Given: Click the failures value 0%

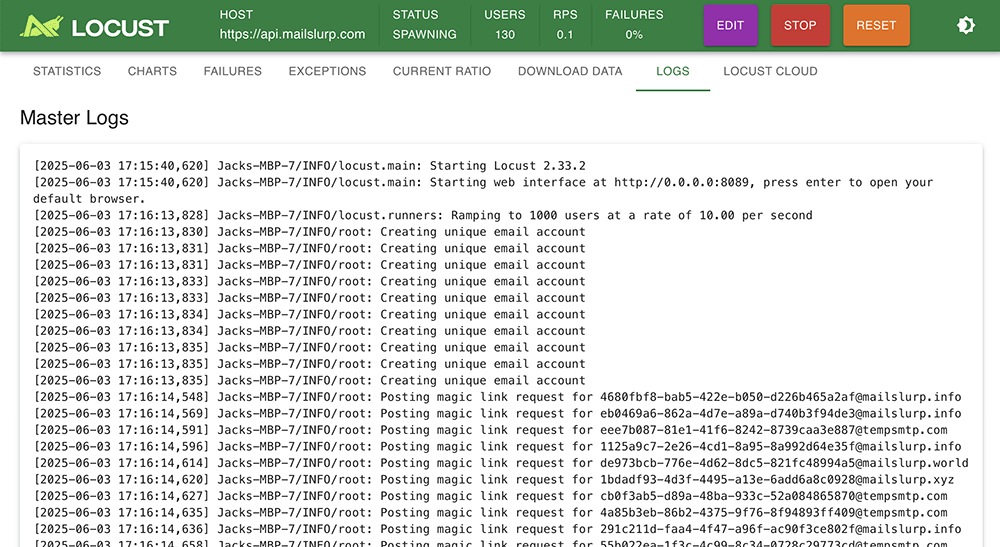Looking at the screenshot, I should [634, 34].
